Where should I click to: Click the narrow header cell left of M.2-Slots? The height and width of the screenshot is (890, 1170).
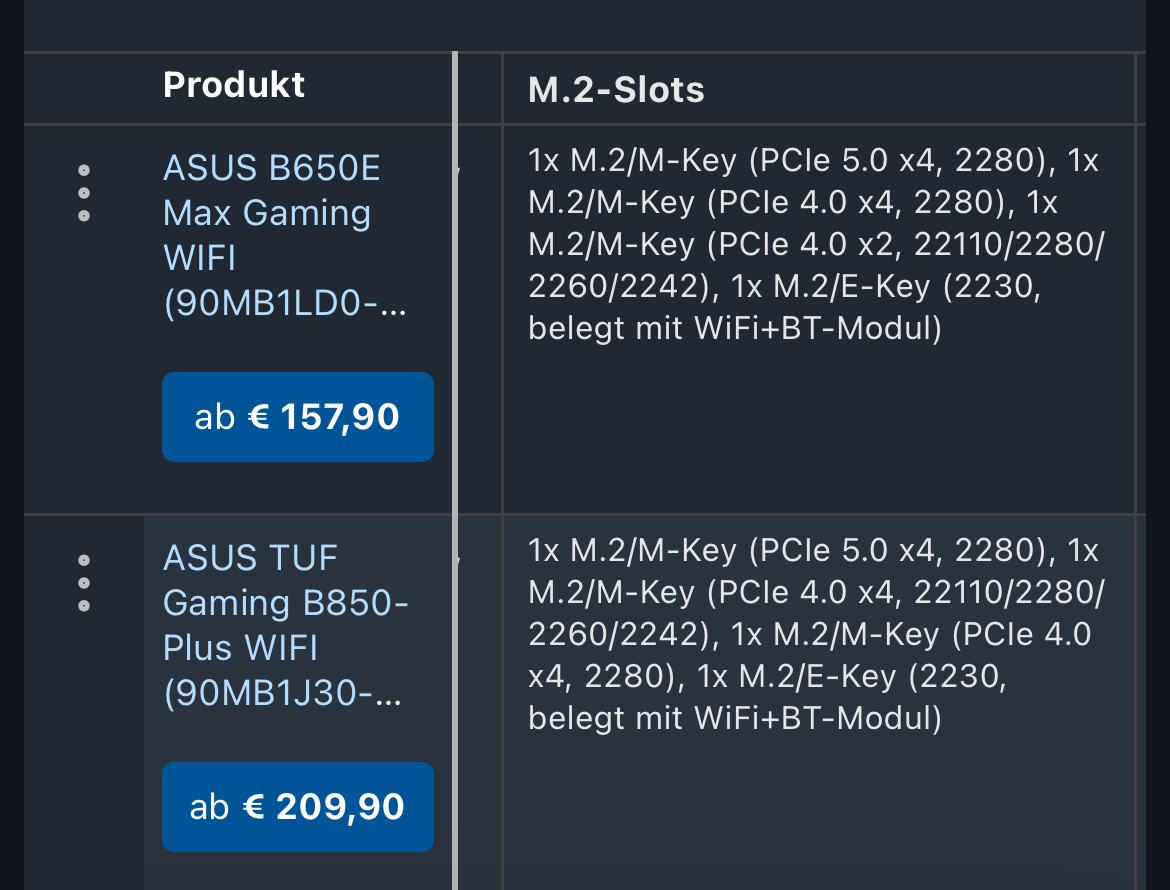click(480, 89)
